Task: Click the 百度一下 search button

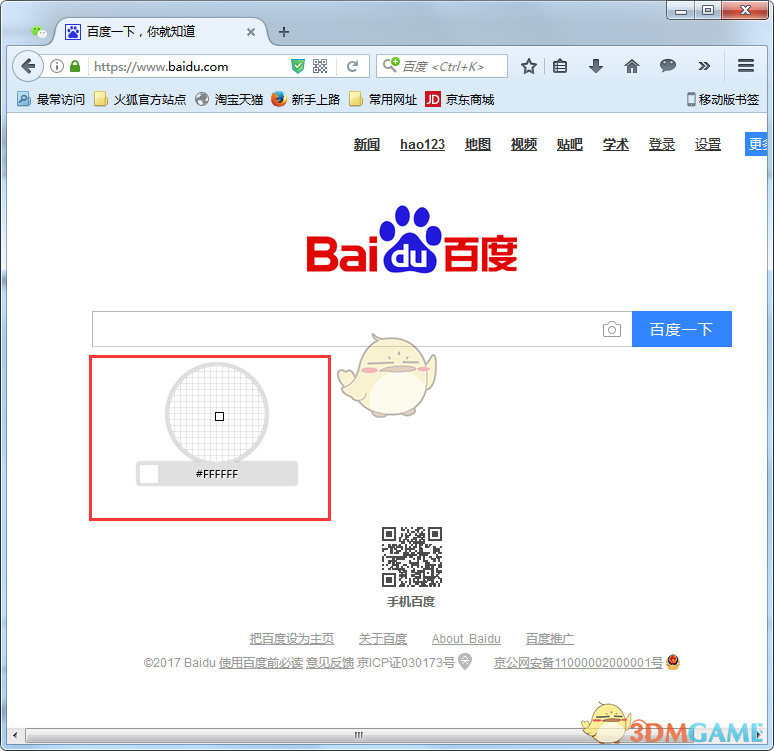Action: 682,329
